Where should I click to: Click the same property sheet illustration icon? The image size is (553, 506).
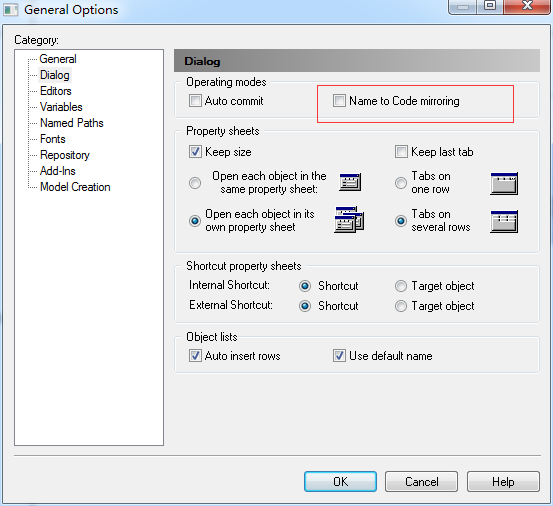click(350, 182)
